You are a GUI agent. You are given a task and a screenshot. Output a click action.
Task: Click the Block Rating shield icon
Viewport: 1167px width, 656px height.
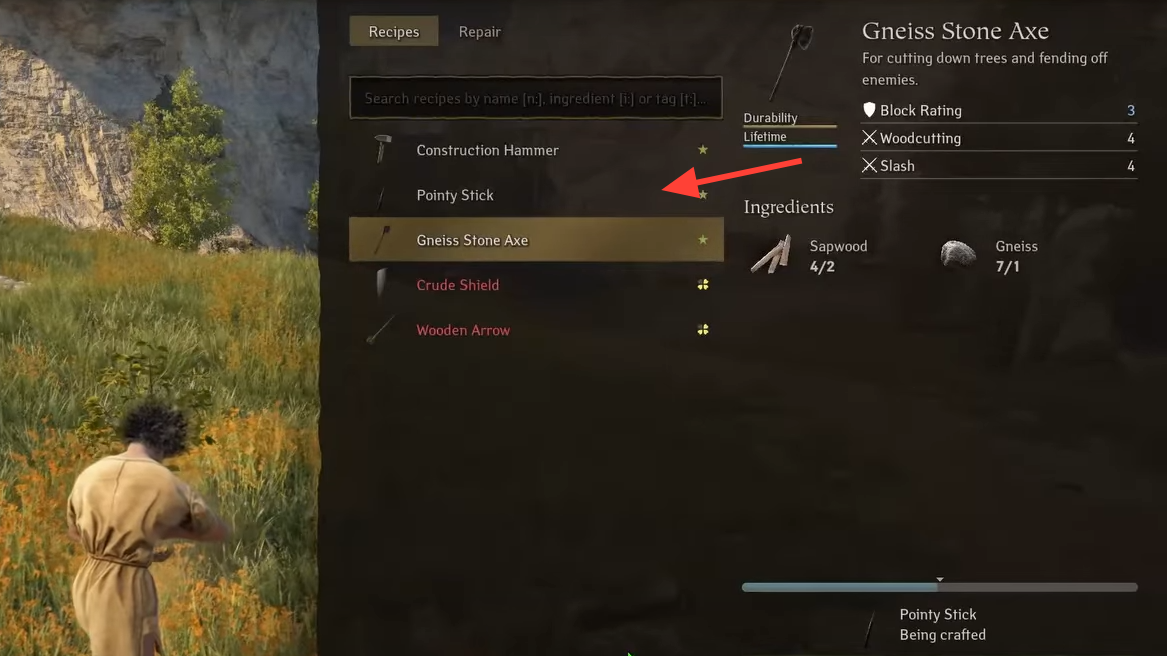(x=869, y=110)
